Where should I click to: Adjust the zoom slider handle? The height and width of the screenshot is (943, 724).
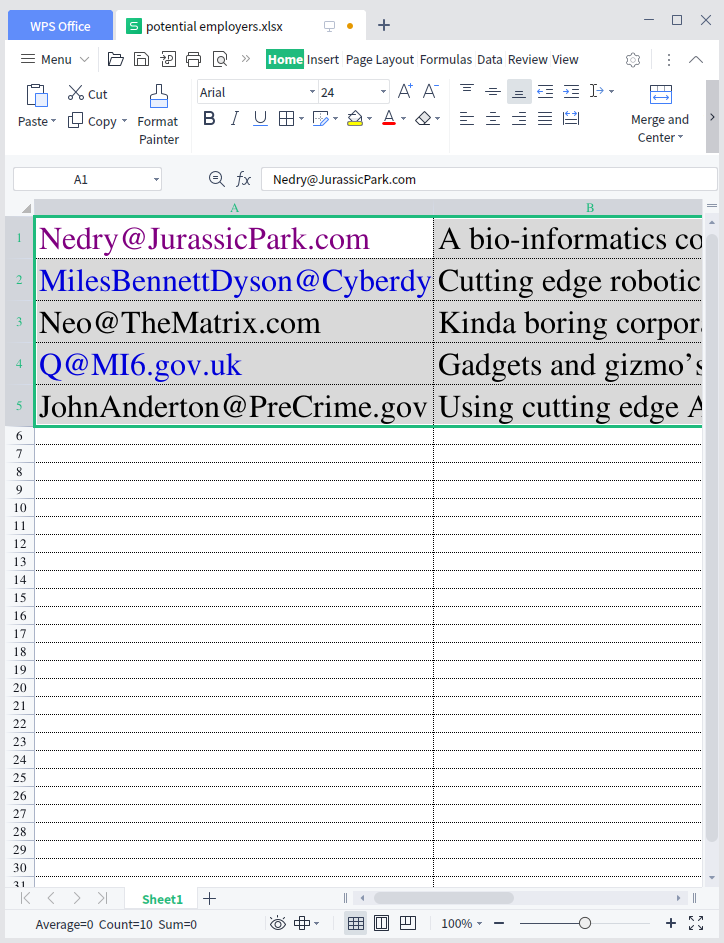tap(584, 923)
